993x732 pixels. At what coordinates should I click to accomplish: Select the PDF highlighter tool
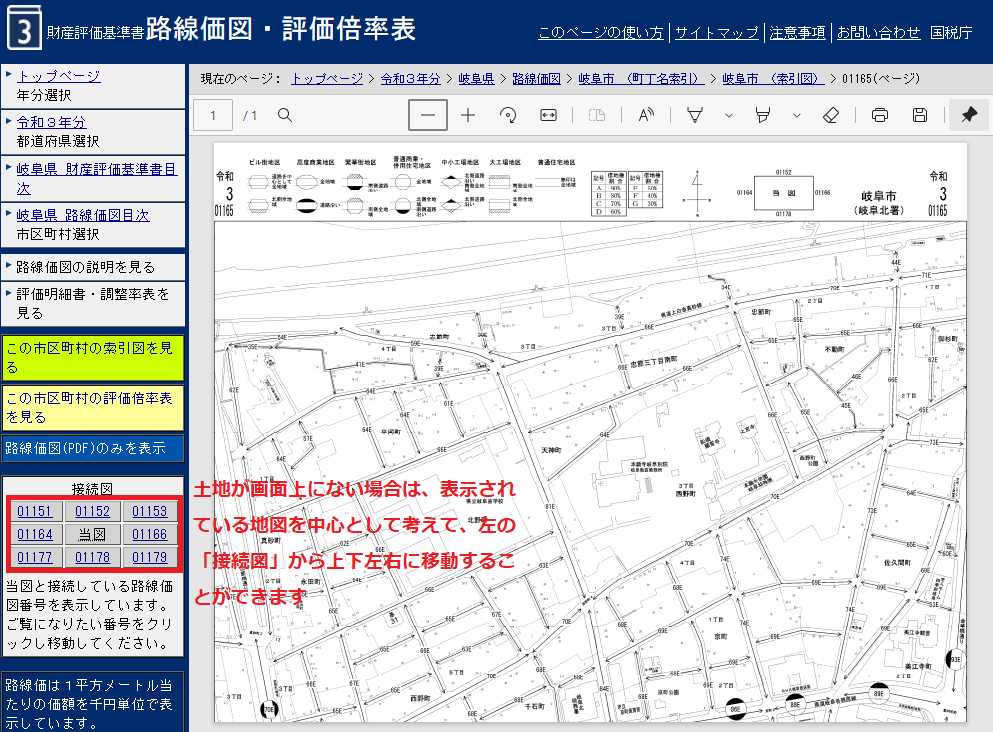763,115
